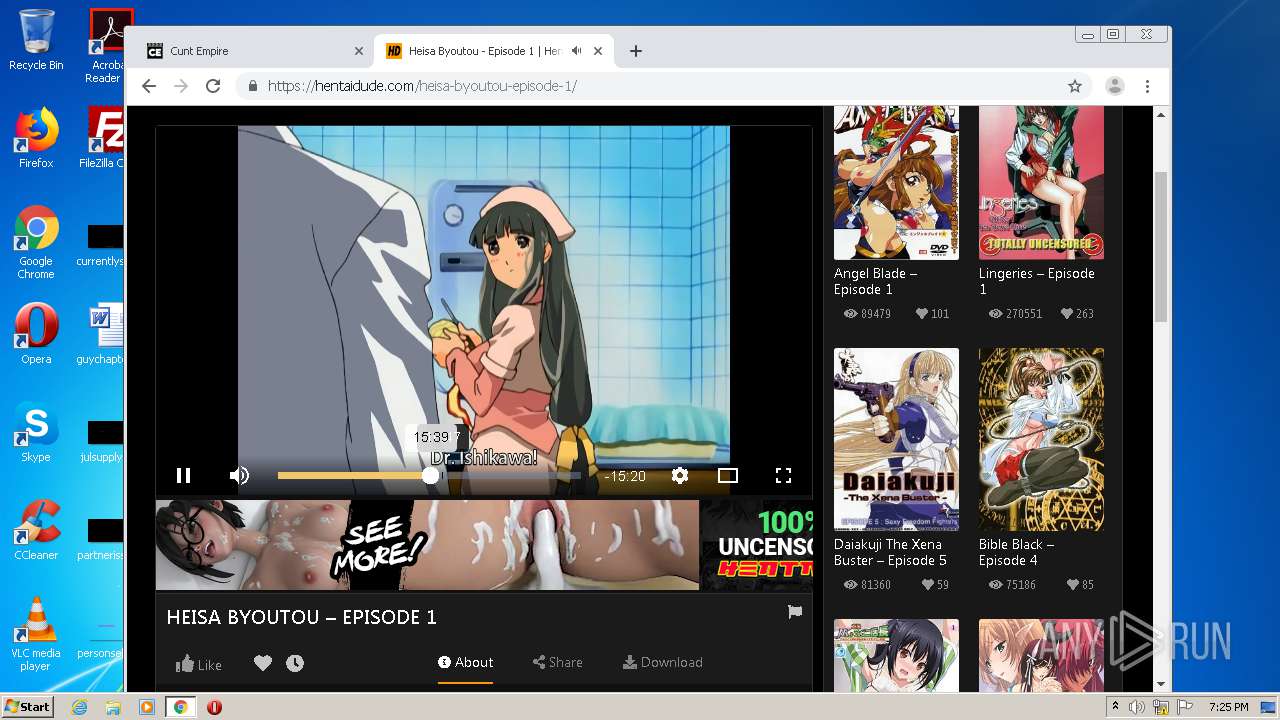Open a new browser tab
This screenshot has width=1280, height=720.
(x=636, y=51)
